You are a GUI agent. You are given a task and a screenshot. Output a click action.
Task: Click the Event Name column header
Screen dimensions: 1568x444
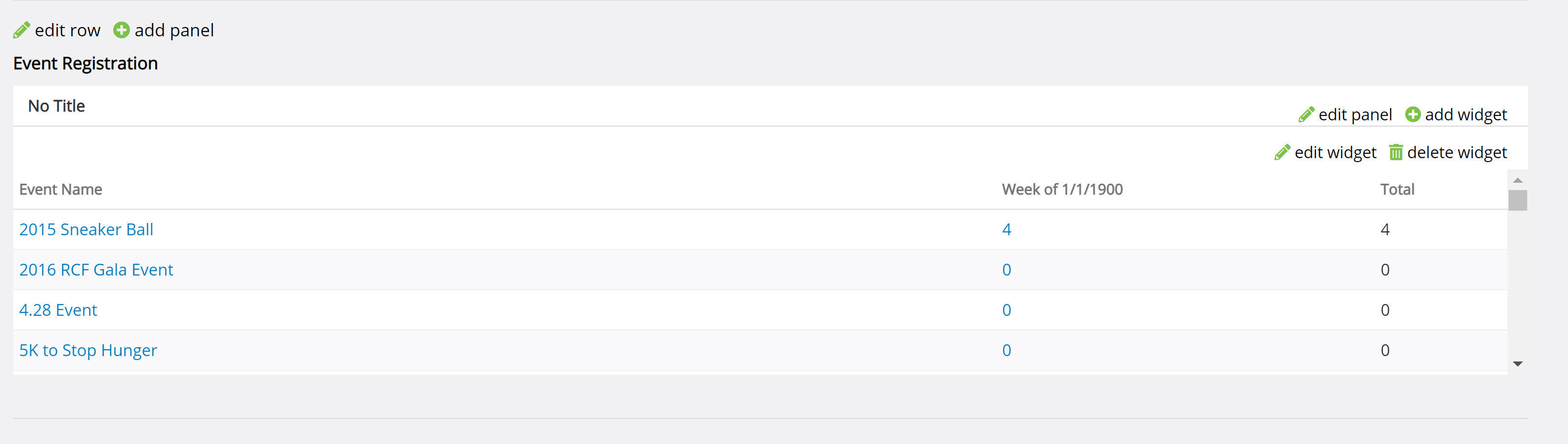tap(60, 189)
